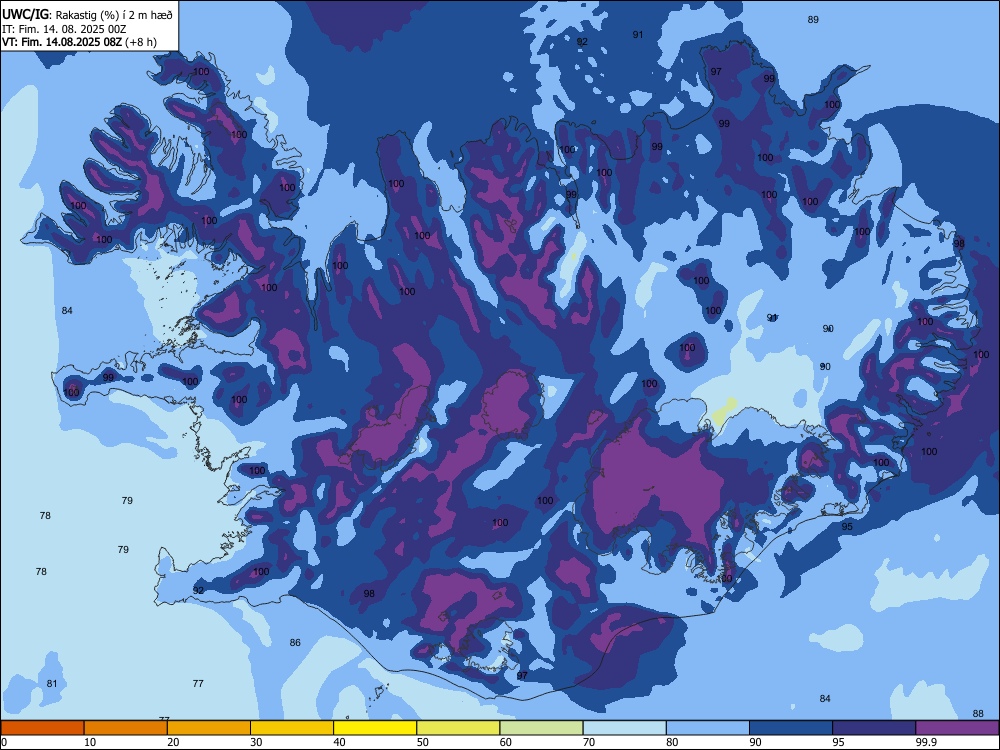
Task: Select the map humidity value '81'
Action: pos(52,684)
